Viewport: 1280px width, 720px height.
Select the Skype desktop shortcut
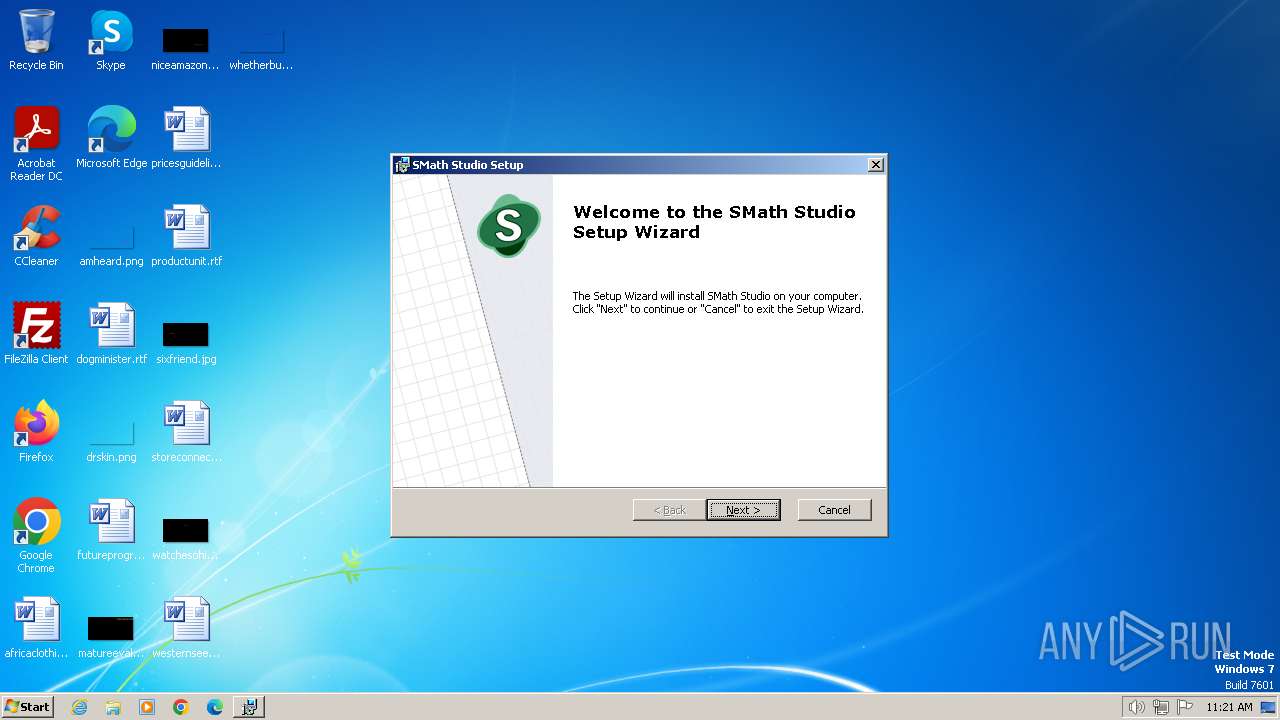(111, 41)
